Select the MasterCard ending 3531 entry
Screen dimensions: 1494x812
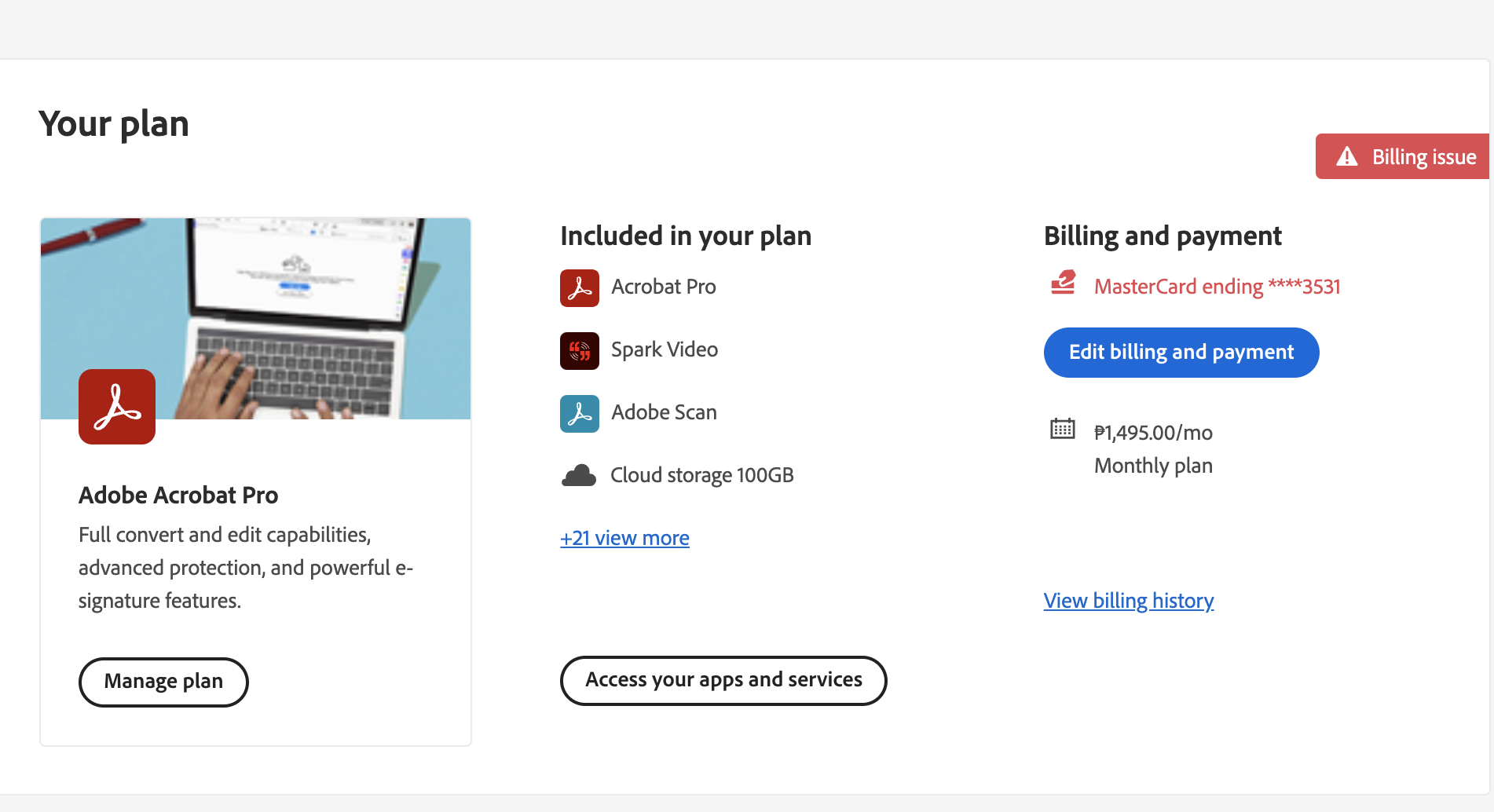tap(1217, 286)
